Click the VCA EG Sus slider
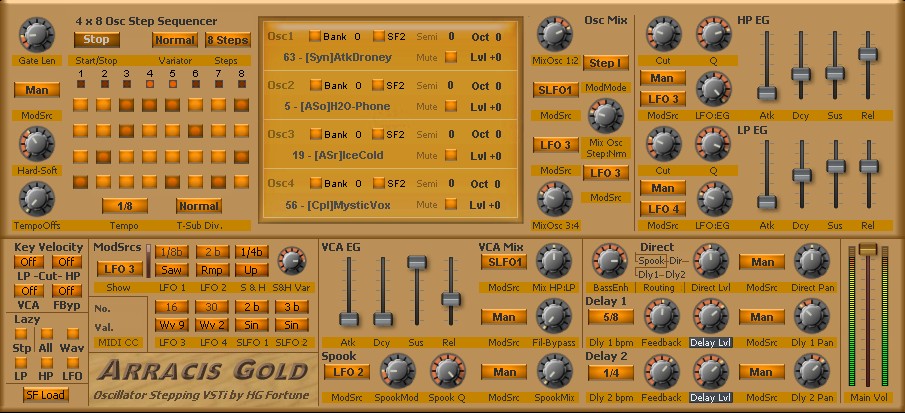This screenshot has width=905, height=413. coord(415,262)
